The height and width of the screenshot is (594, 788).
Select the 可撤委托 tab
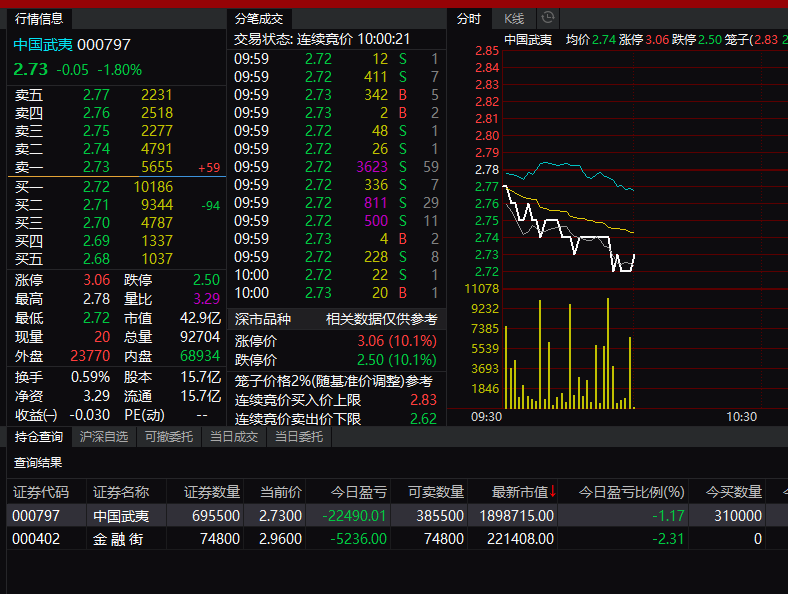click(x=169, y=437)
